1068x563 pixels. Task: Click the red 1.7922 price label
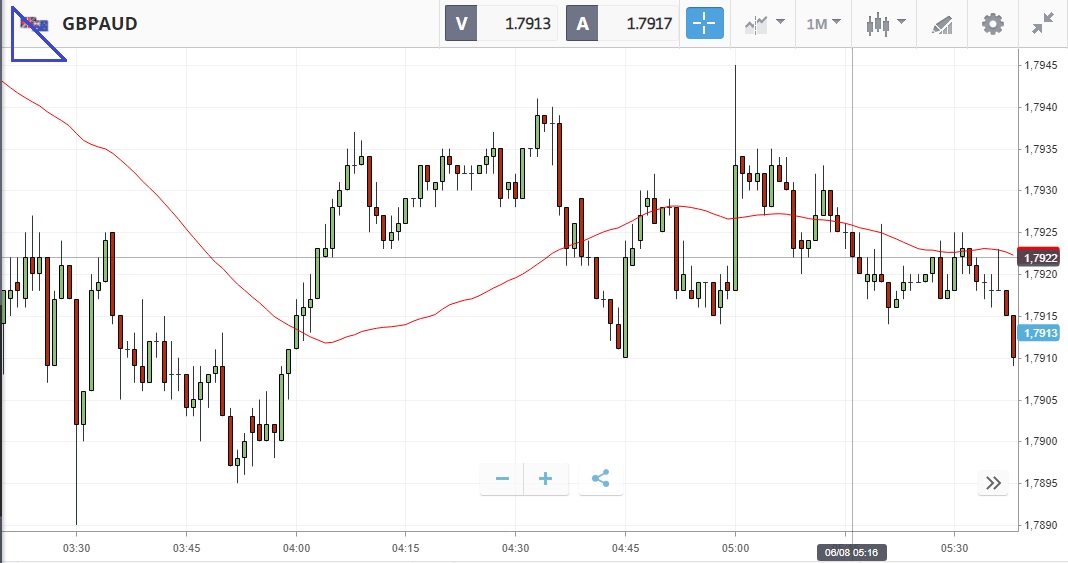click(x=1041, y=258)
